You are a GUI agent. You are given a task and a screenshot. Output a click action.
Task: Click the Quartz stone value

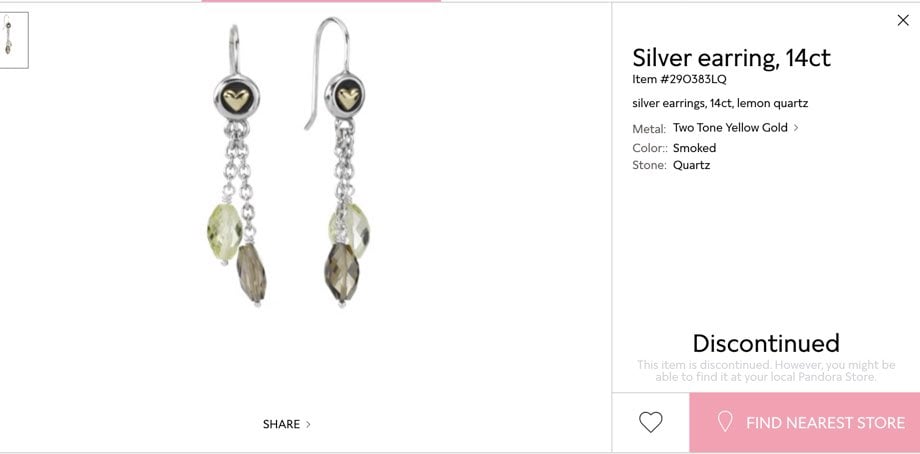pos(691,165)
